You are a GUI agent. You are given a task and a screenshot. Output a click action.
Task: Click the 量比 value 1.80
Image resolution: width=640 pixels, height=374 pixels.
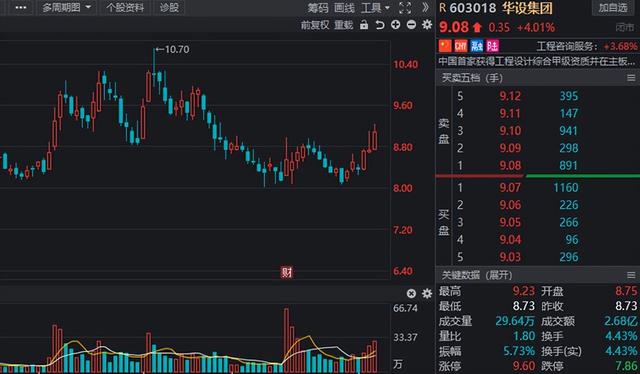tap(524, 336)
